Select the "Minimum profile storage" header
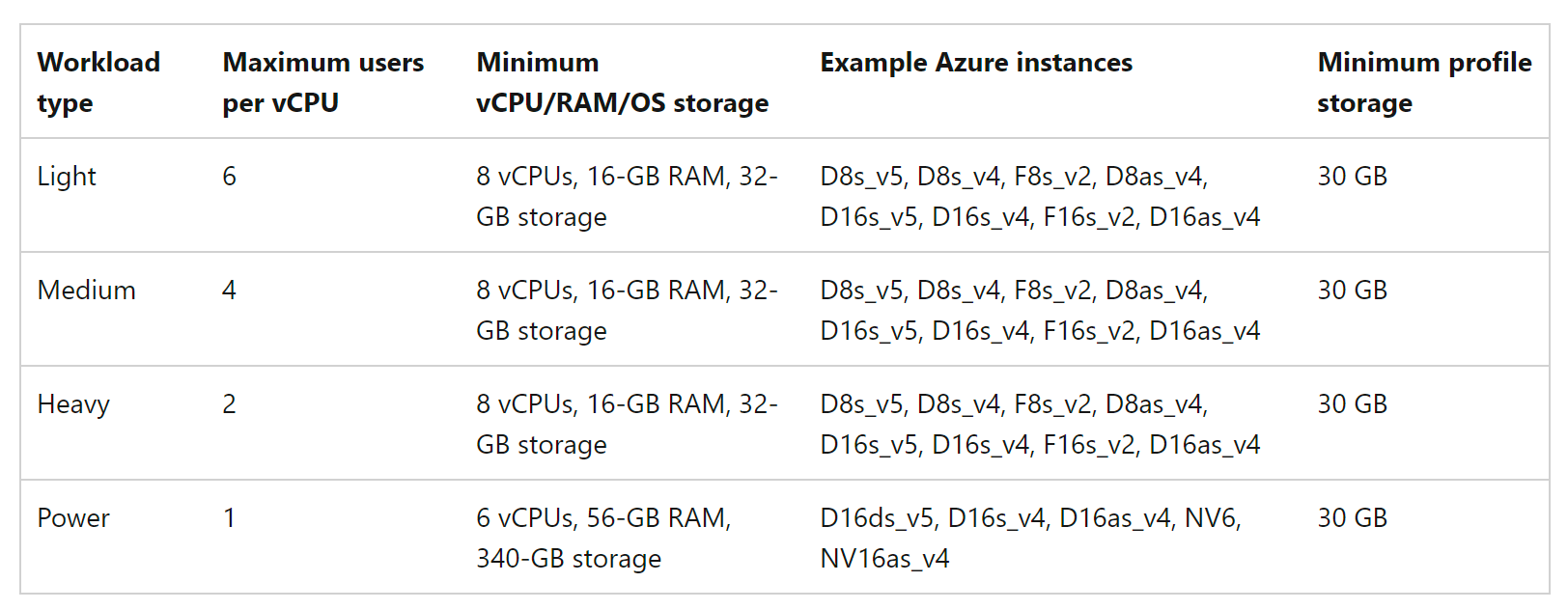1568x610 pixels. tap(1423, 82)
